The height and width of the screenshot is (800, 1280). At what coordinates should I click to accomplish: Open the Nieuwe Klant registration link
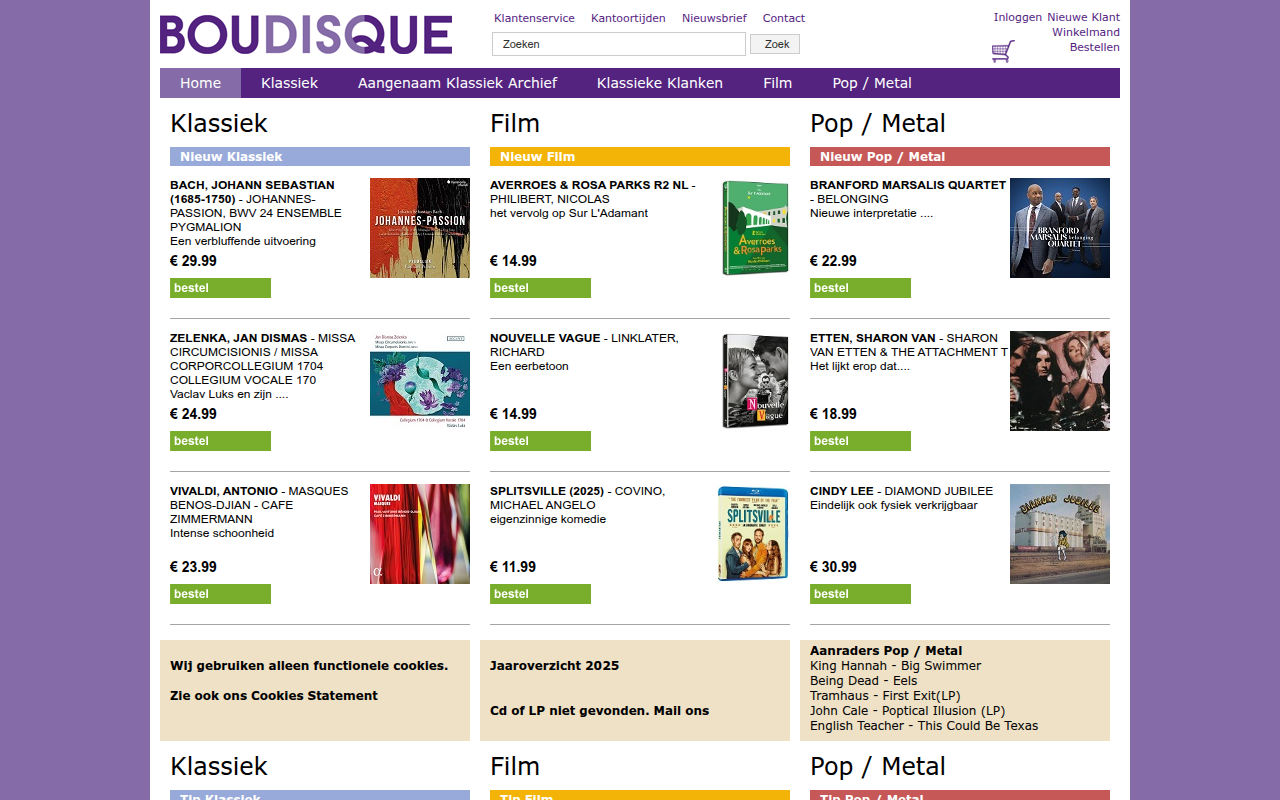coord(1084,17)
